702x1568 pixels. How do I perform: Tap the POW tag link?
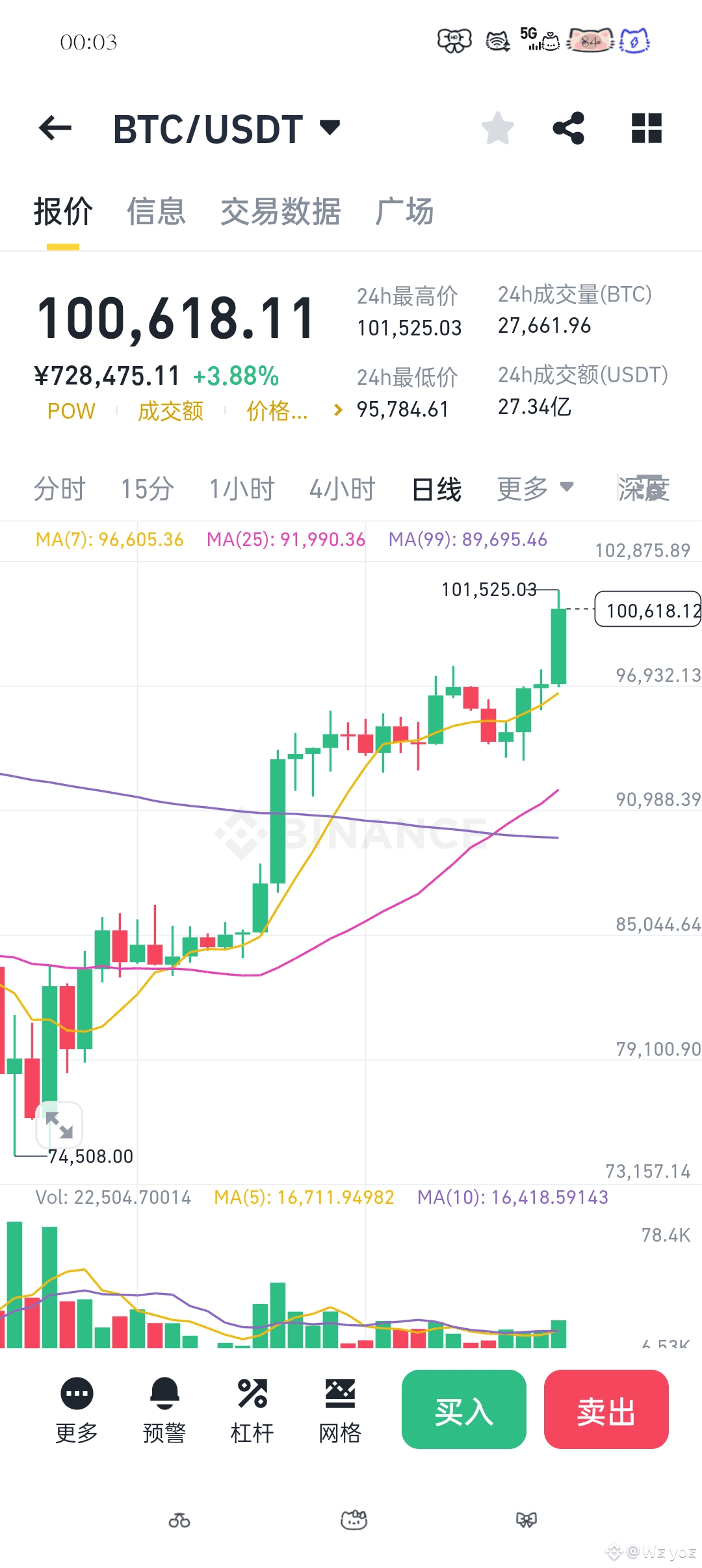click(71, 411)
